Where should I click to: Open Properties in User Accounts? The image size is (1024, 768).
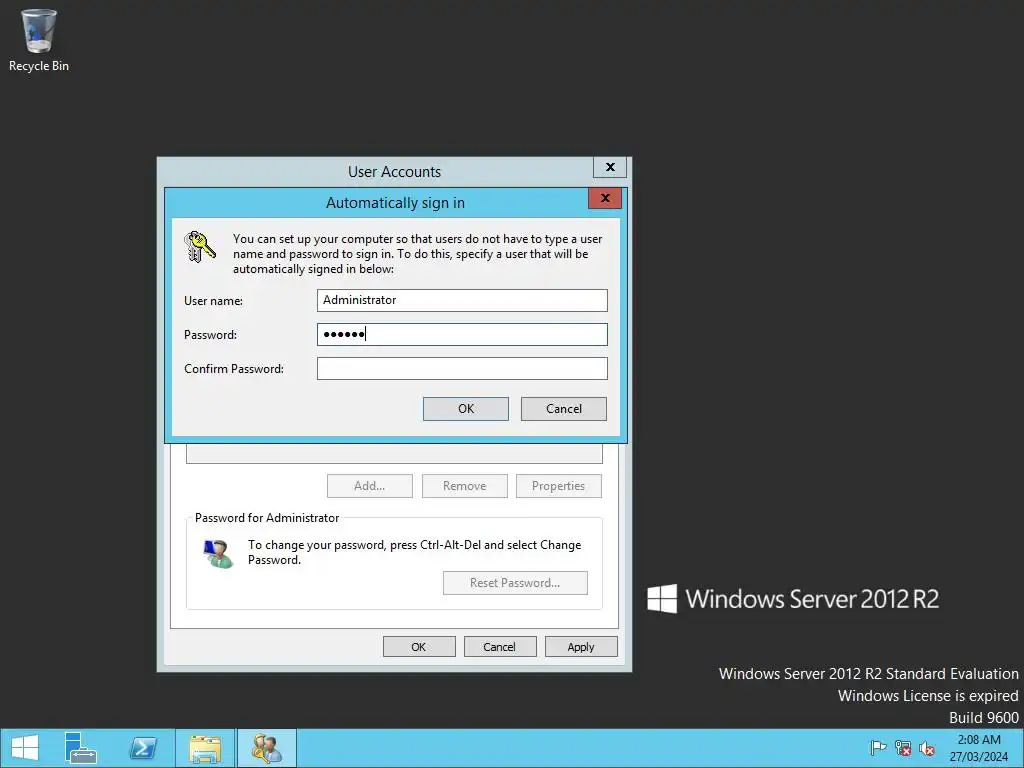(558, 486)
